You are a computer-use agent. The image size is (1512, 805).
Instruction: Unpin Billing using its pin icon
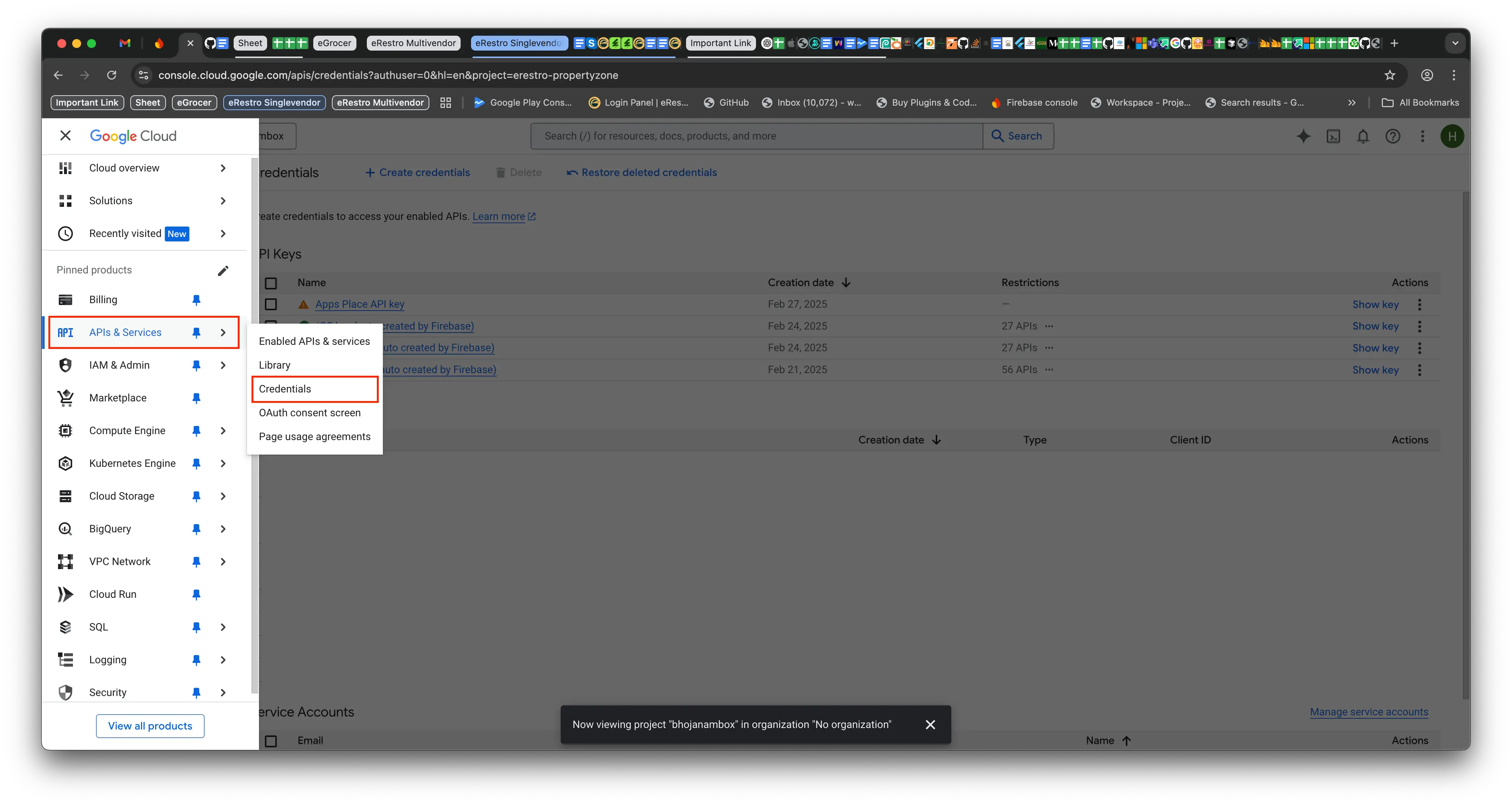[x=197, y=300]
